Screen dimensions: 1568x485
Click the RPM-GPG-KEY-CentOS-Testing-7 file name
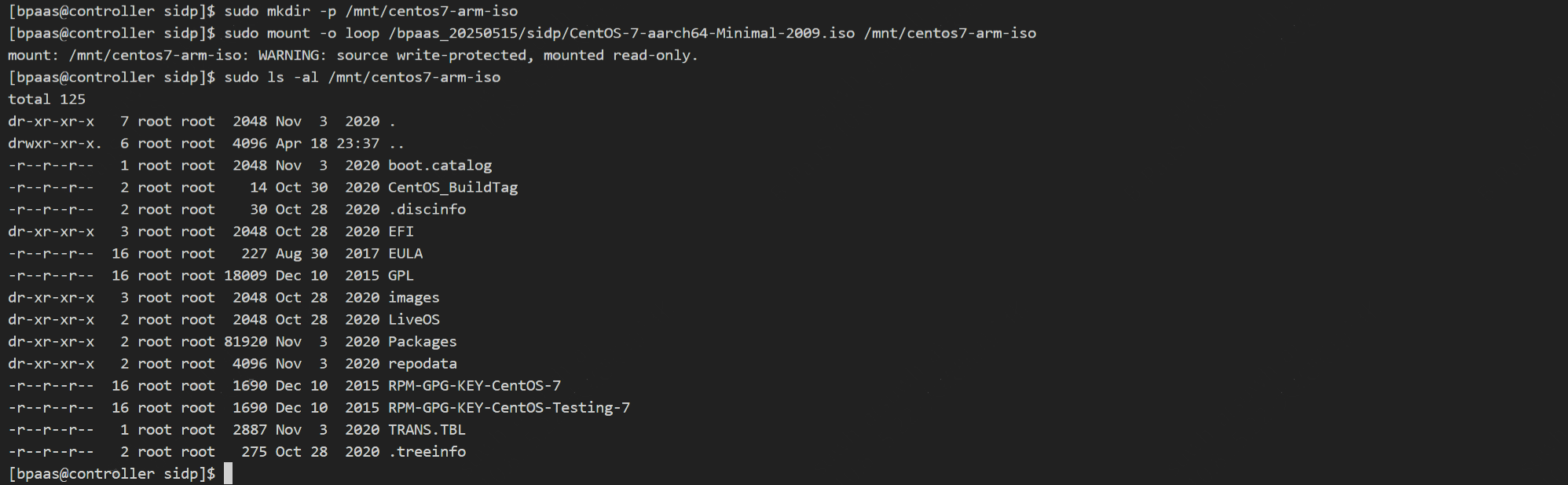tap(509, 407)
